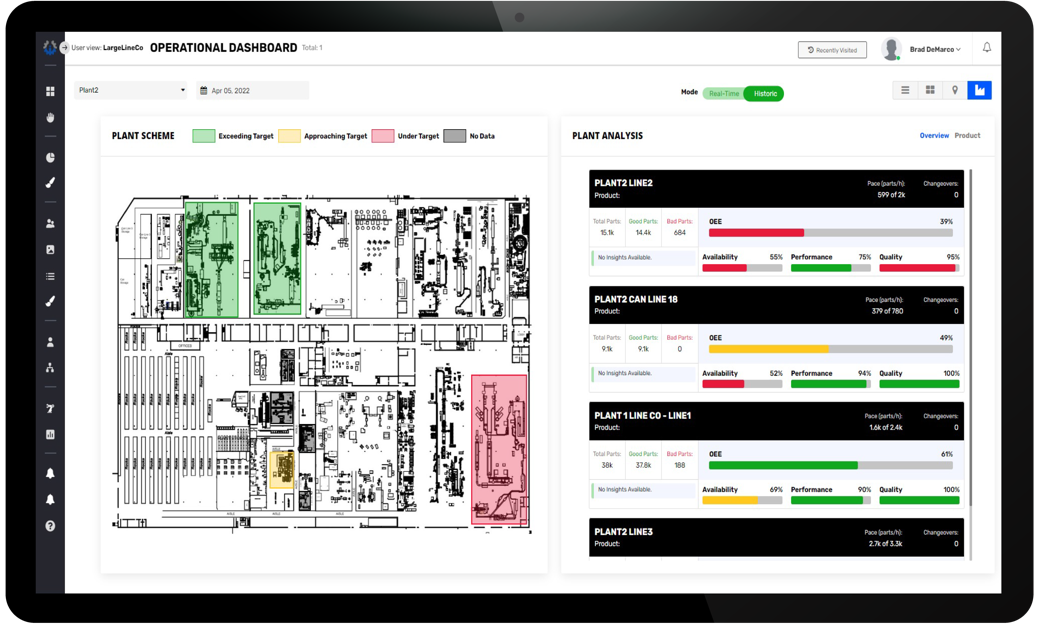This screenshot has width=1039, height=624.
Task: Select the factory building view icon
Action: coord(980,89)
